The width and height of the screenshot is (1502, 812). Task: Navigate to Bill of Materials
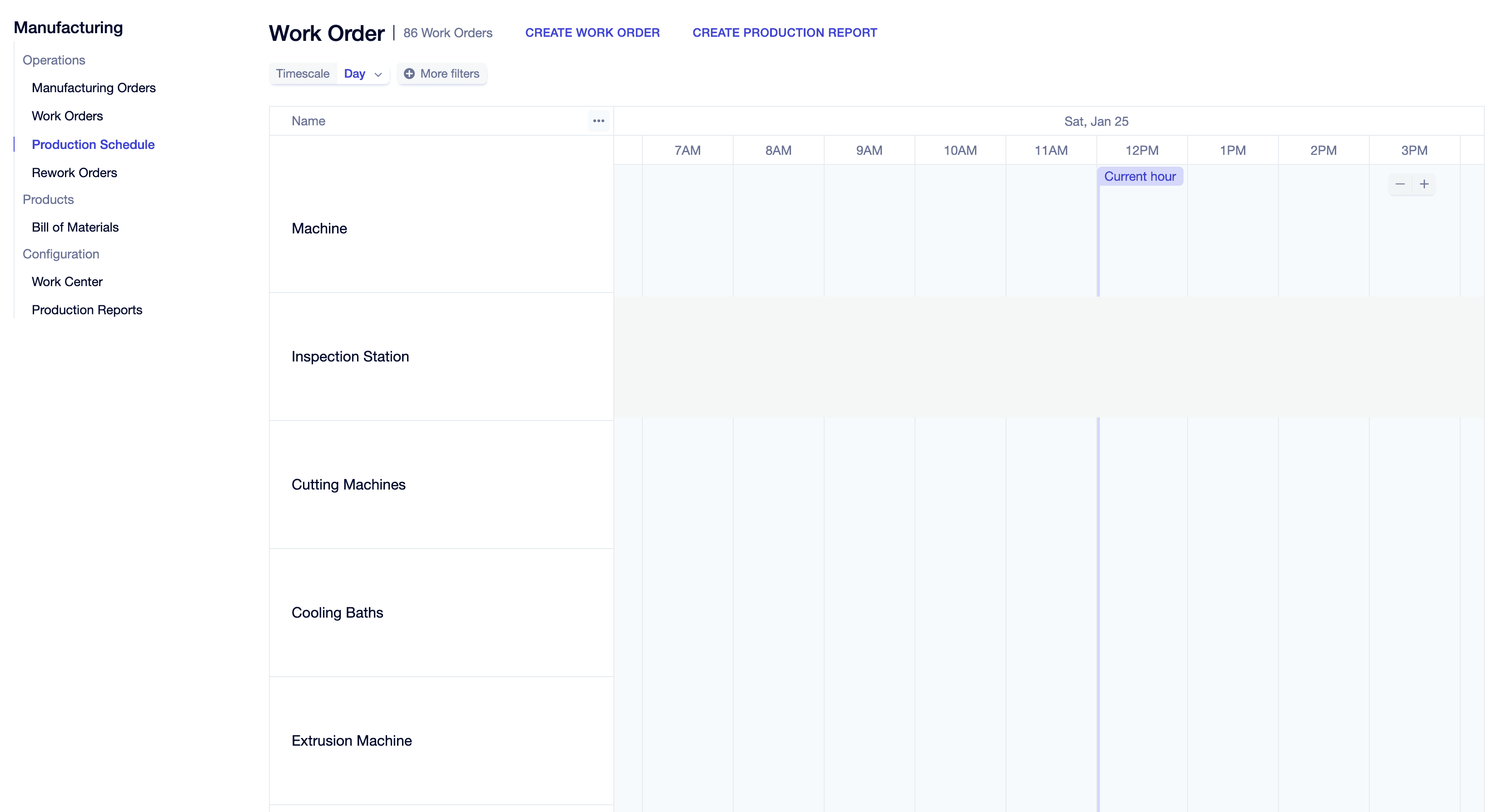pyautogui.click(x=75, y=228)
